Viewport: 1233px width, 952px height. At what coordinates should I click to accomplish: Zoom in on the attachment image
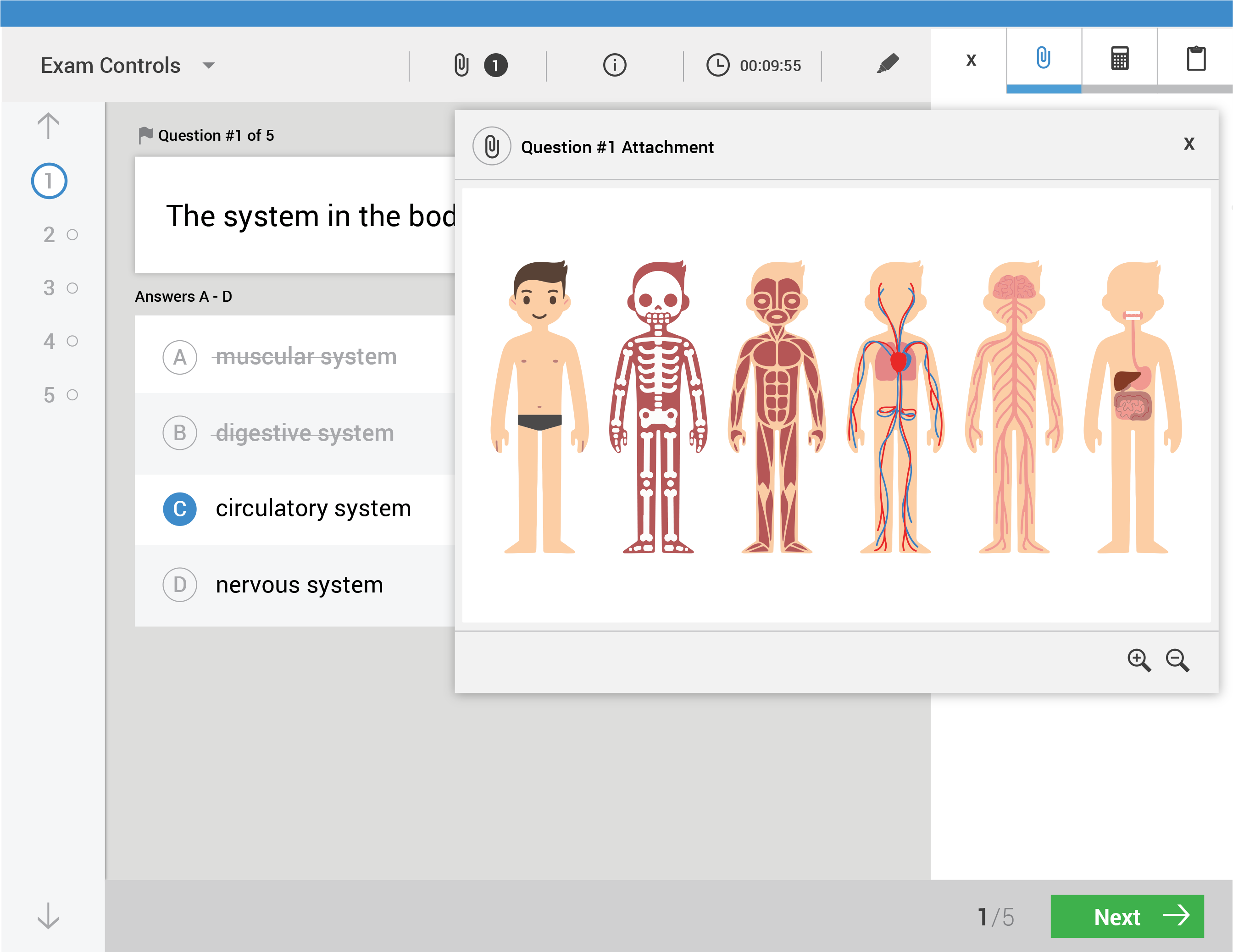(x=1140, y=660)
